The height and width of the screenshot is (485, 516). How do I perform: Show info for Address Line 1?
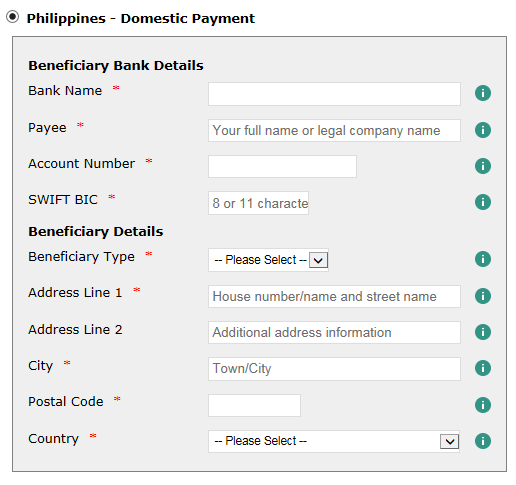[x=483, y=296]
